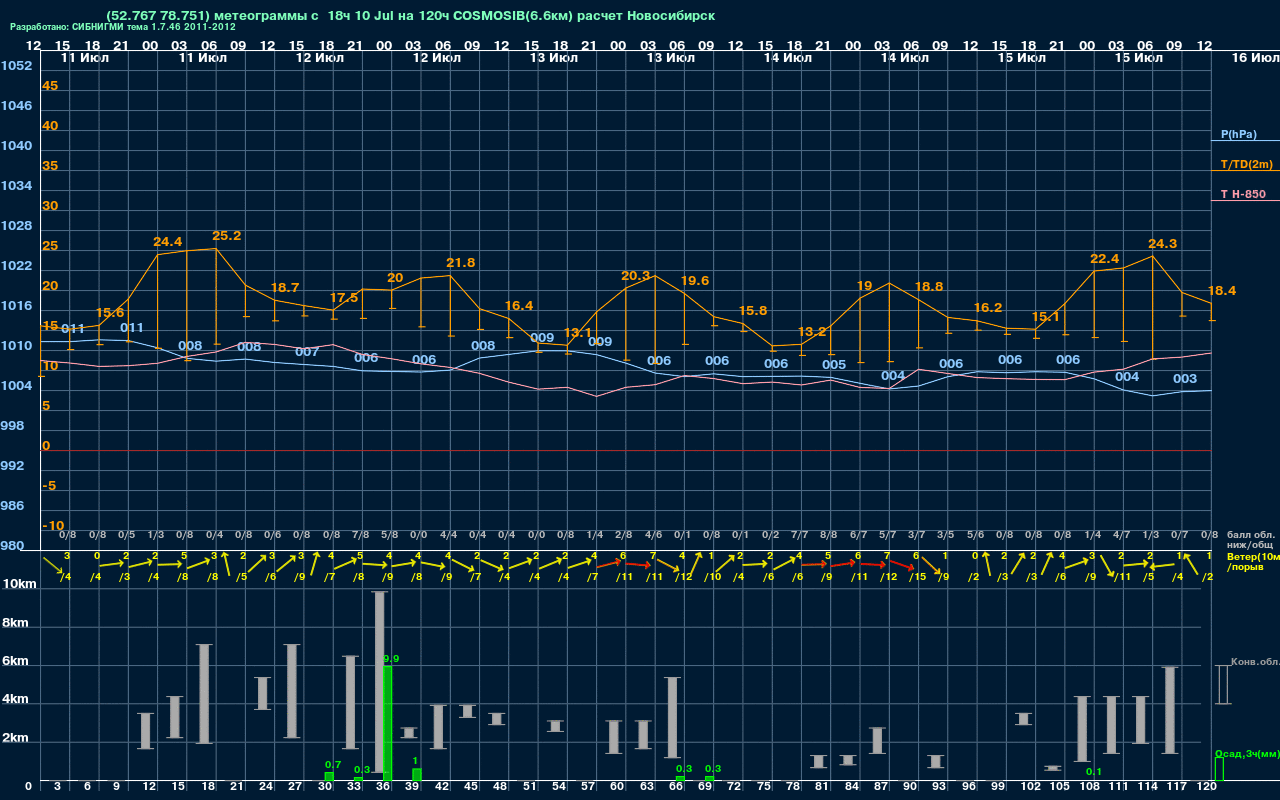Click the green 9.9 precipitation value
This screenshot has height=800, width=1280.
point(391,659)
